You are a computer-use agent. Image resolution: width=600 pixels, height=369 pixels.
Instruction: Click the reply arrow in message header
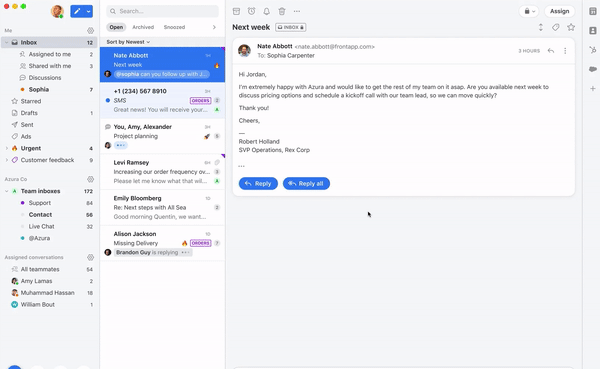551,51
